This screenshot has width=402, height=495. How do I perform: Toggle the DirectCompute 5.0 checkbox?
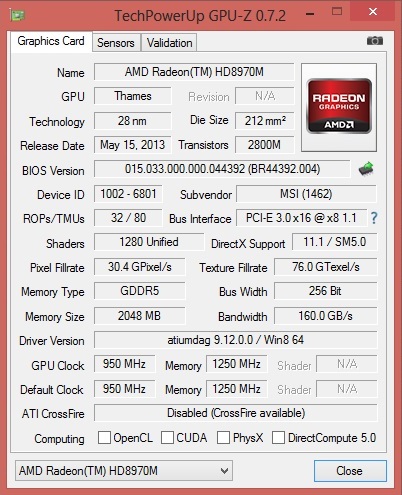pyautogui.click(x=278, y=437)
